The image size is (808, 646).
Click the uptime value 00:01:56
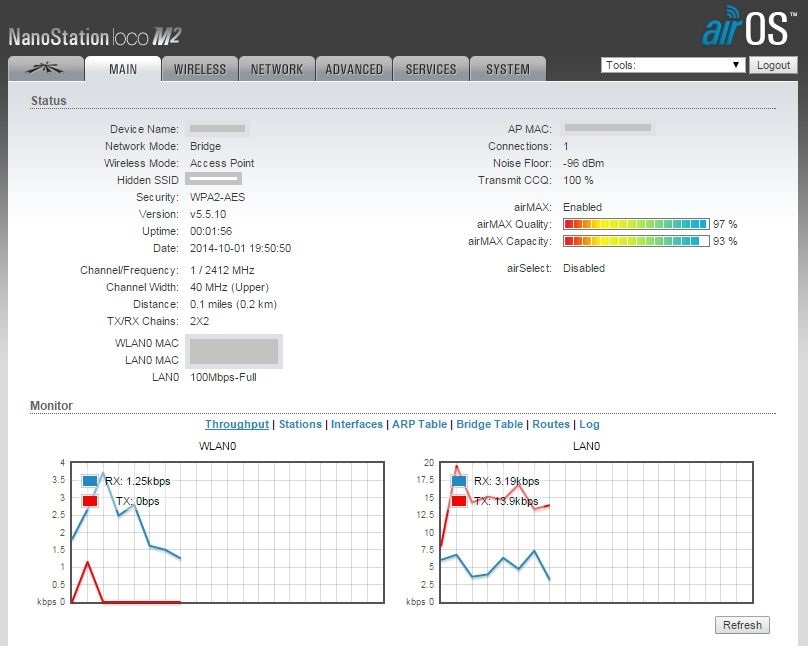[x=211, y=231]
